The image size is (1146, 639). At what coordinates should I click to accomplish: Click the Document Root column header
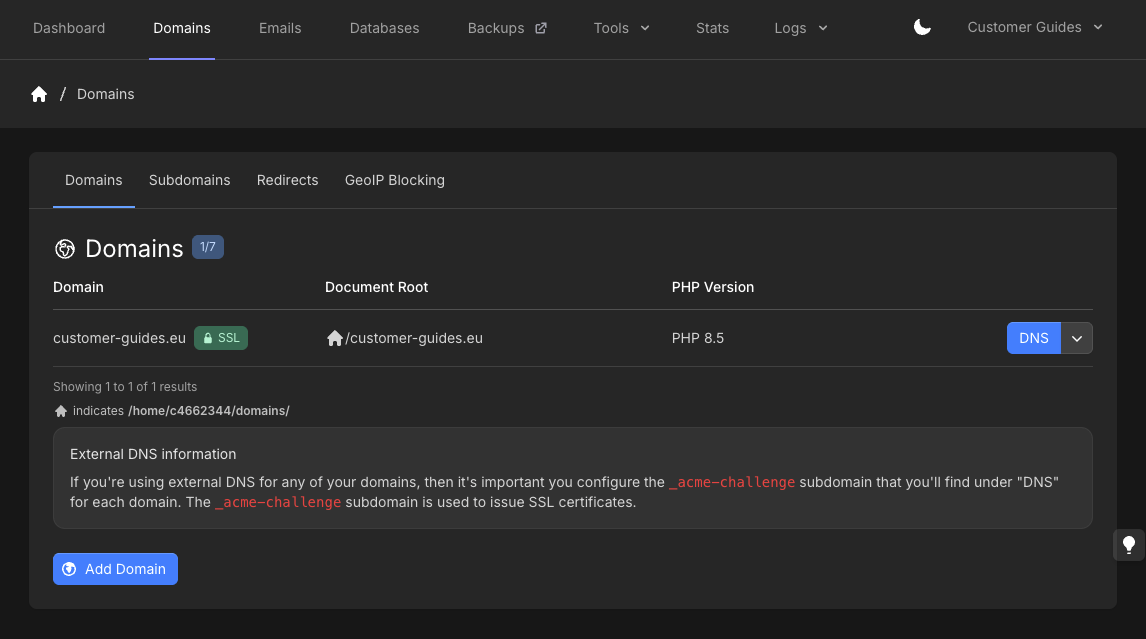pos(376,287)
